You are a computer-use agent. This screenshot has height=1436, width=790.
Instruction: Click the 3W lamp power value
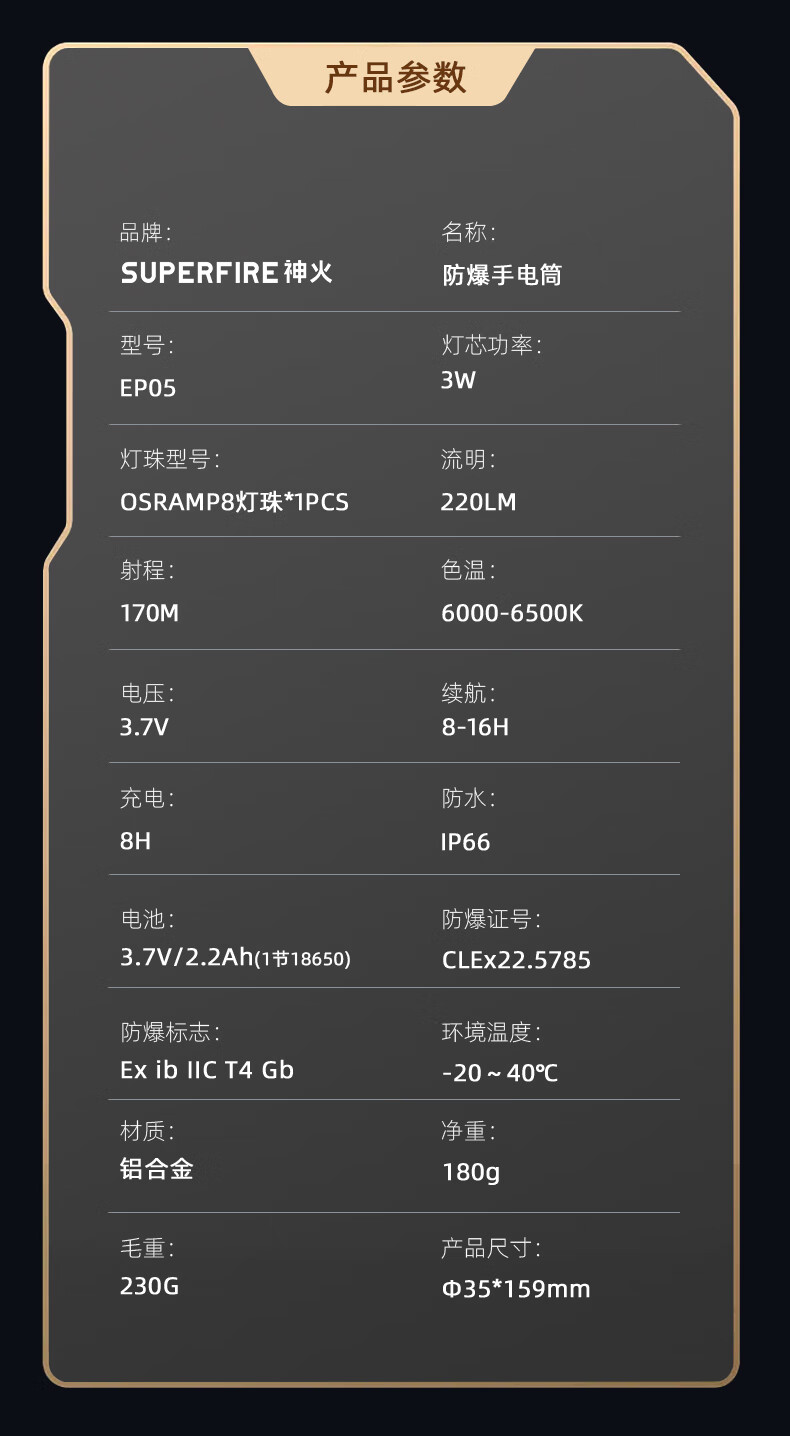458,380
